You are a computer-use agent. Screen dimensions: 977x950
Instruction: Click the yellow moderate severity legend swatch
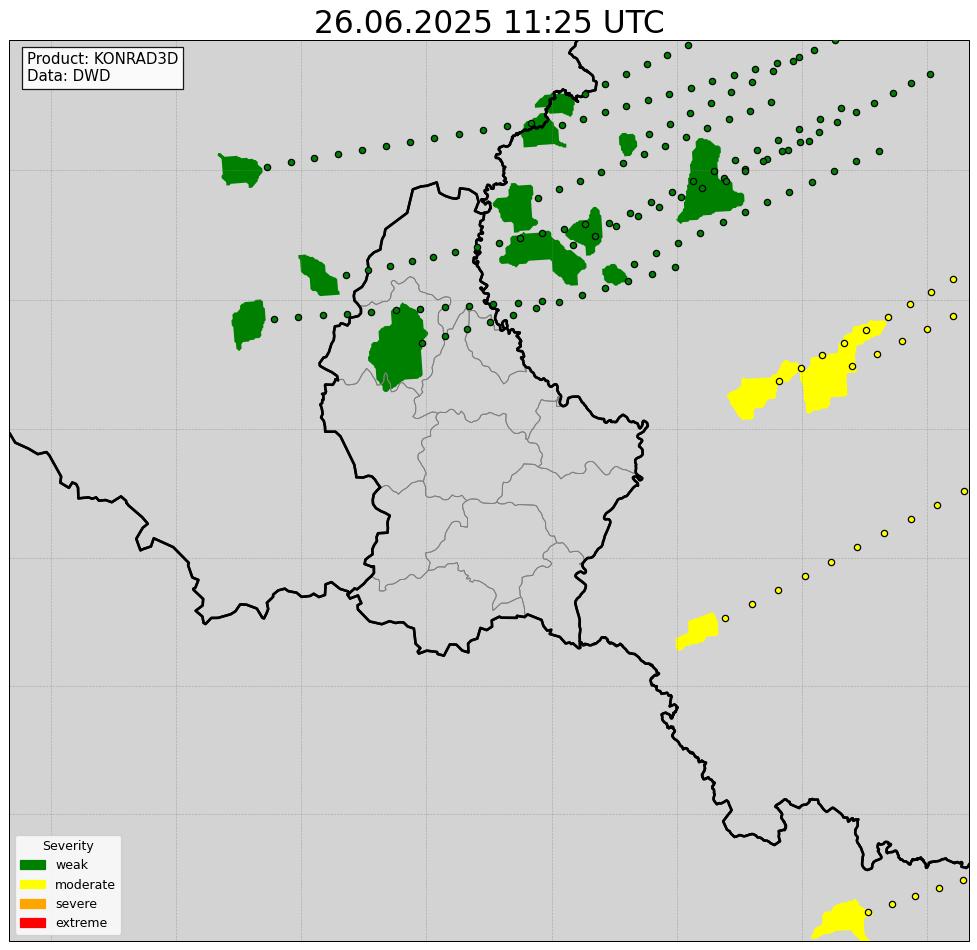(x=33, y=884)
